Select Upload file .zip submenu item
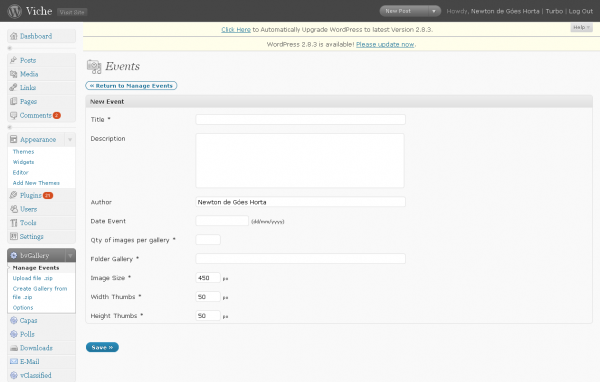This screenshot has width=600, height=382. click(x=33, y=278)
